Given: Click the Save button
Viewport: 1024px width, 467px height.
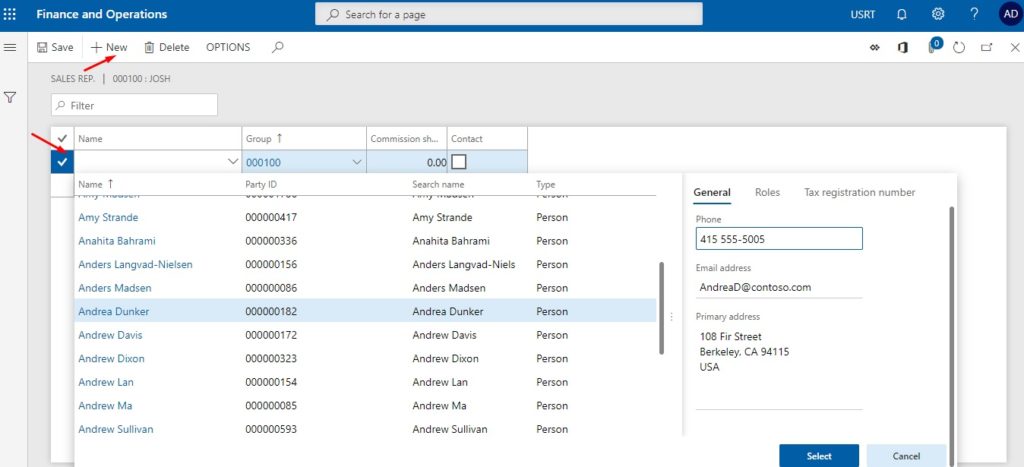Looking at the screenshot, I should [x=56, y=47].
